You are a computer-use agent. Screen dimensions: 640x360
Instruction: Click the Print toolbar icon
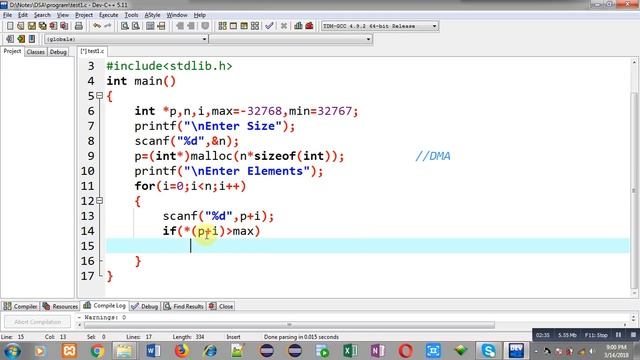[x=79, y=26]
